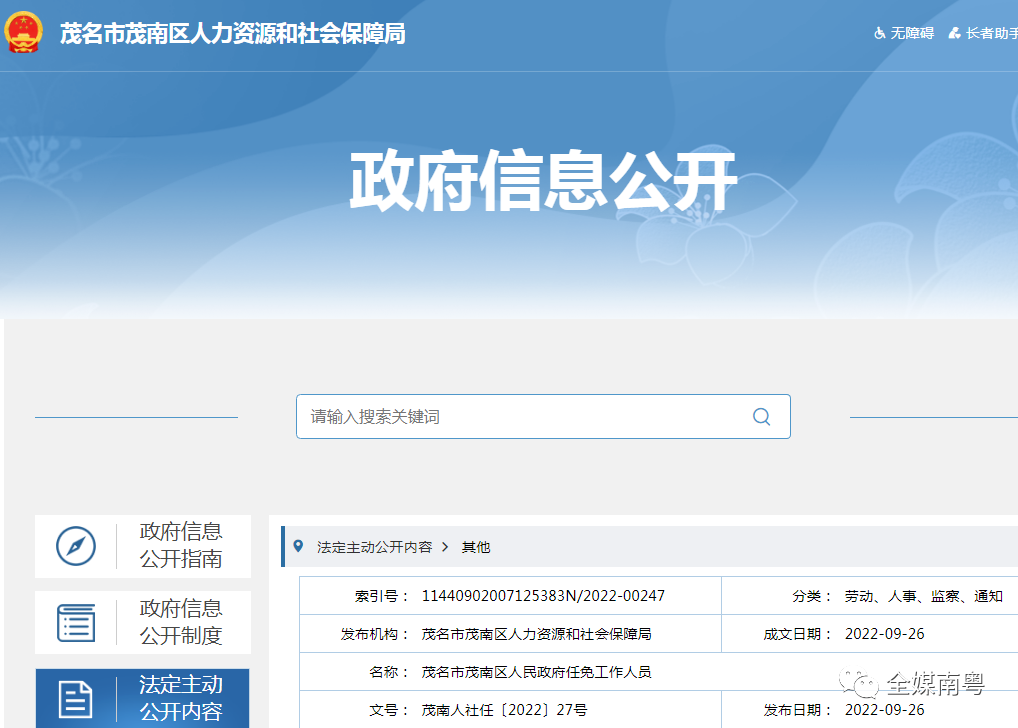The width and height of the screenshot is (1018, 728).
Task: Click the 发布日期 value 2022-09-26
Action: [x=884, y=710]
